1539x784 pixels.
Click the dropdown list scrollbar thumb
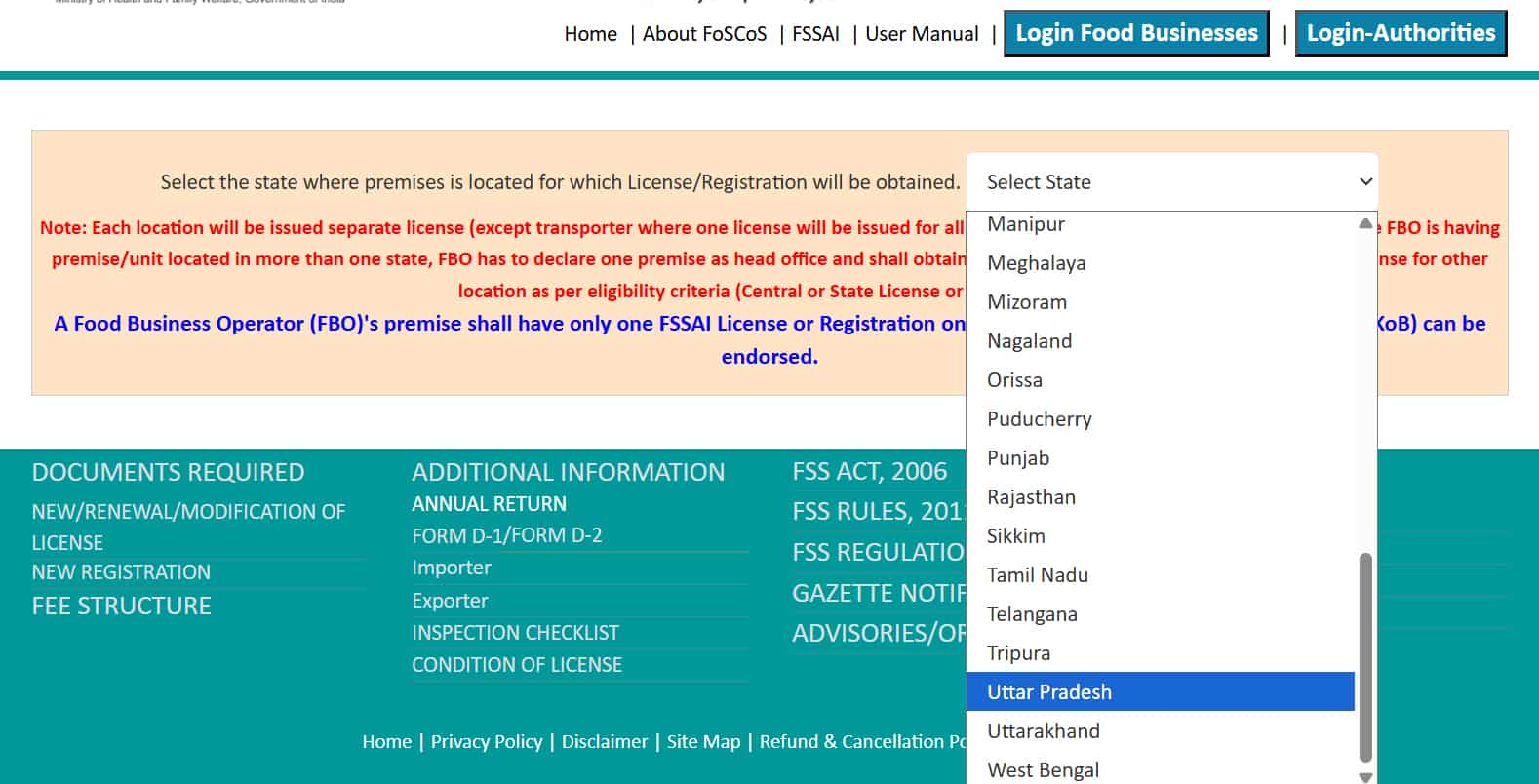pos(1365,656)
